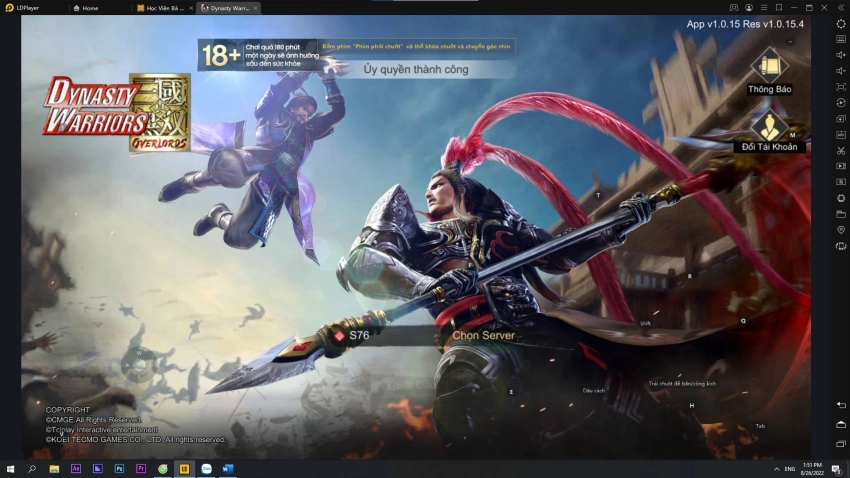Image resolution: width=850 pixels, height=478 pixels.
Task: Collapse the sidebar with the double-chevron
Action: point(841,7)
